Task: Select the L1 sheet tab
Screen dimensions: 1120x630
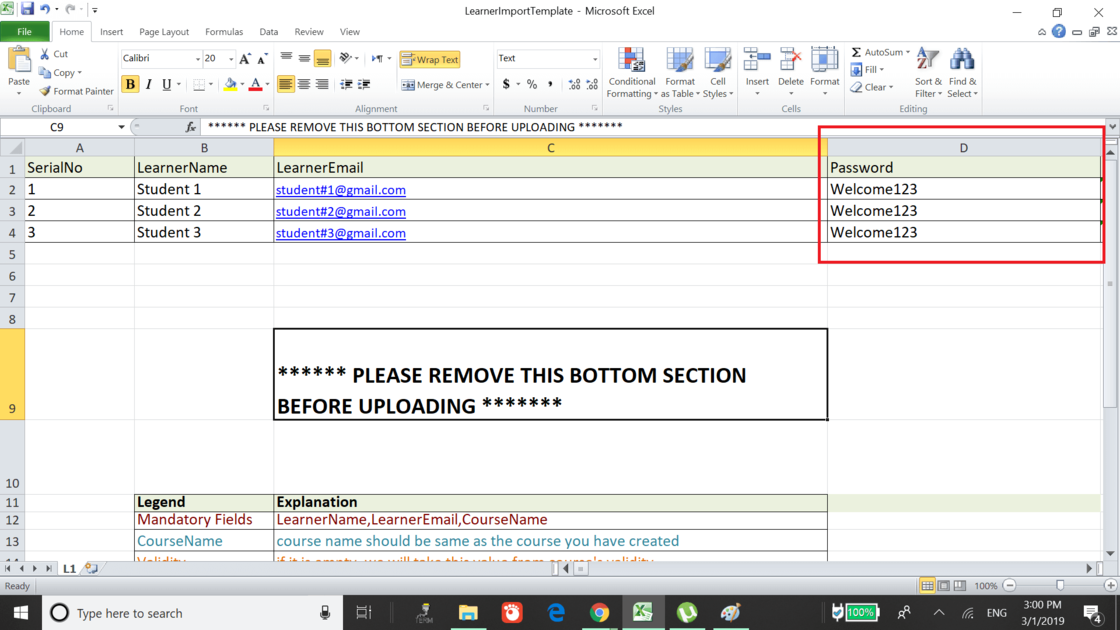Action: (68, 567)
